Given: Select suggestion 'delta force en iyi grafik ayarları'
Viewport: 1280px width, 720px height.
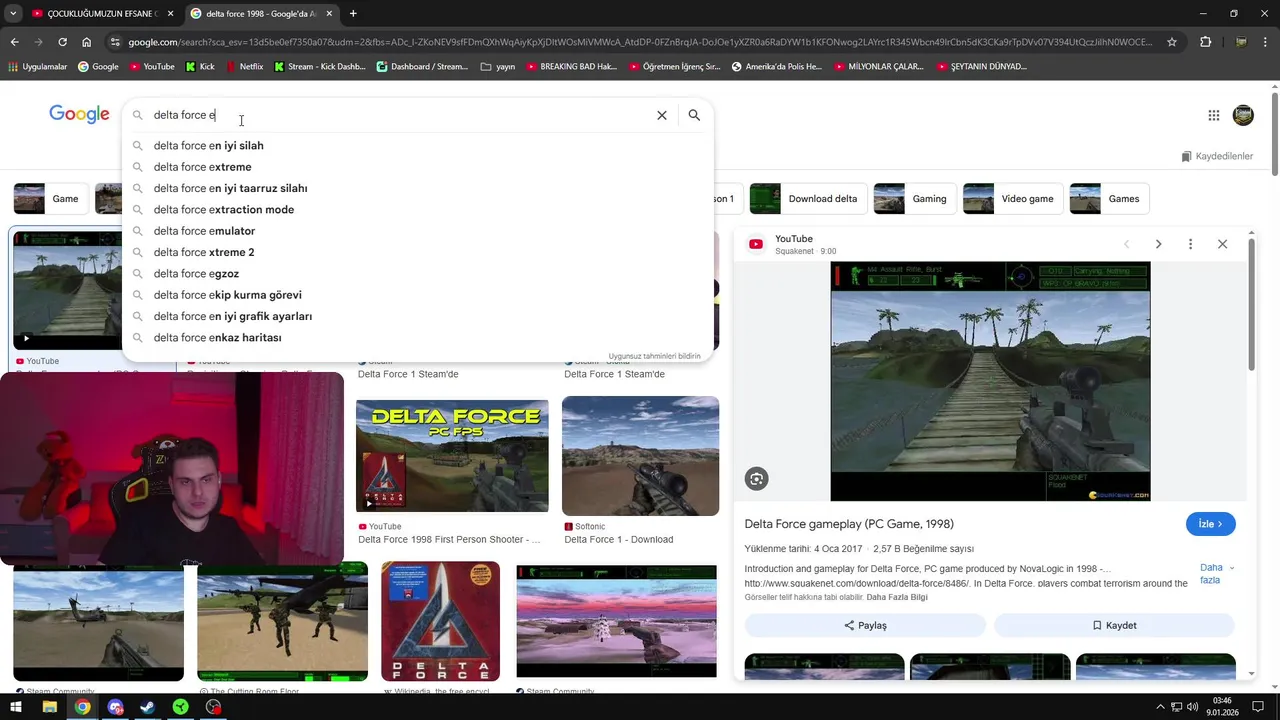Looking at the screenshot, I should pyautogui.click(x=418, y=316).
